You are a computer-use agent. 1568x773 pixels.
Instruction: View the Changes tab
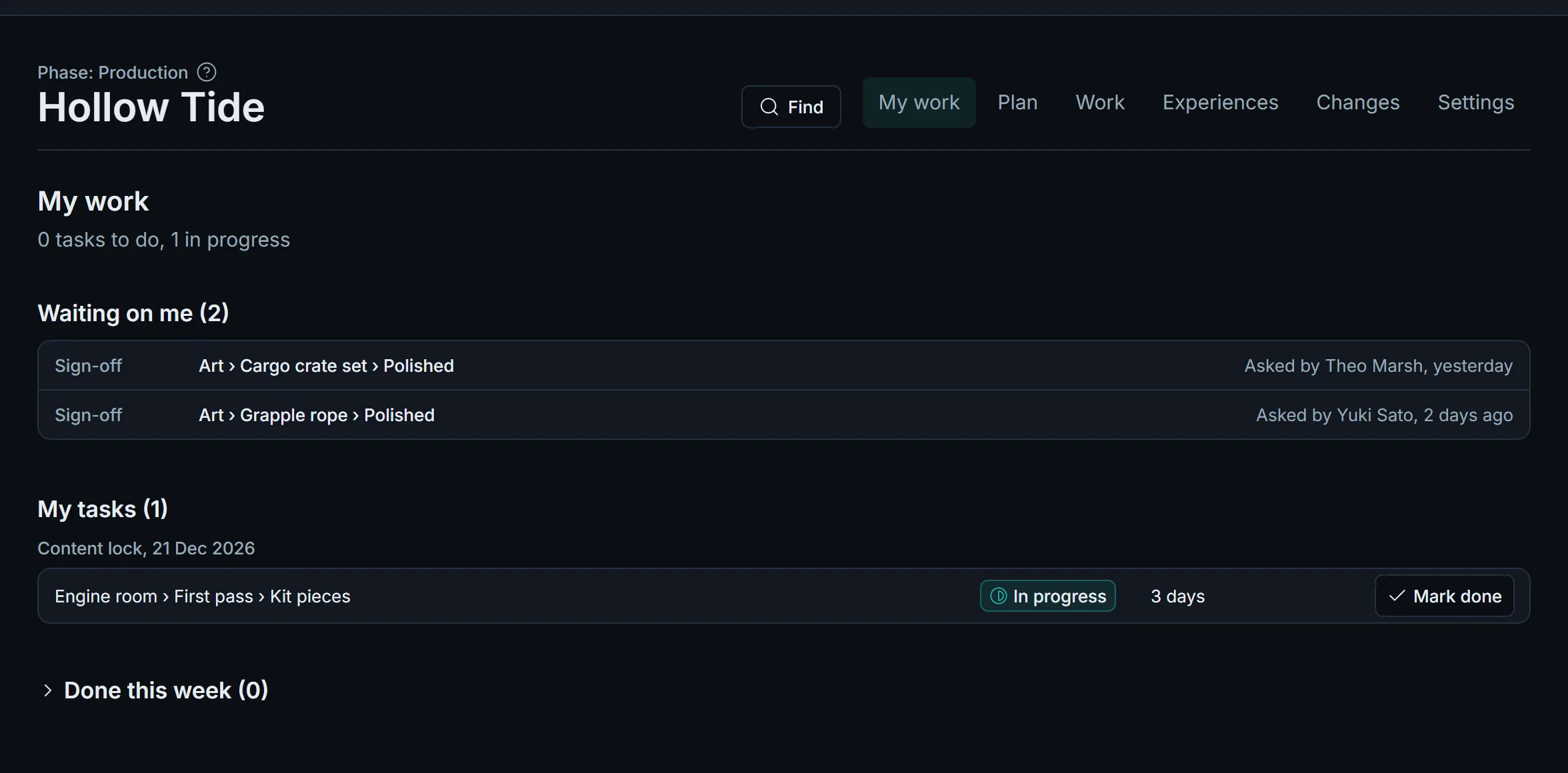coord(1357,103)
